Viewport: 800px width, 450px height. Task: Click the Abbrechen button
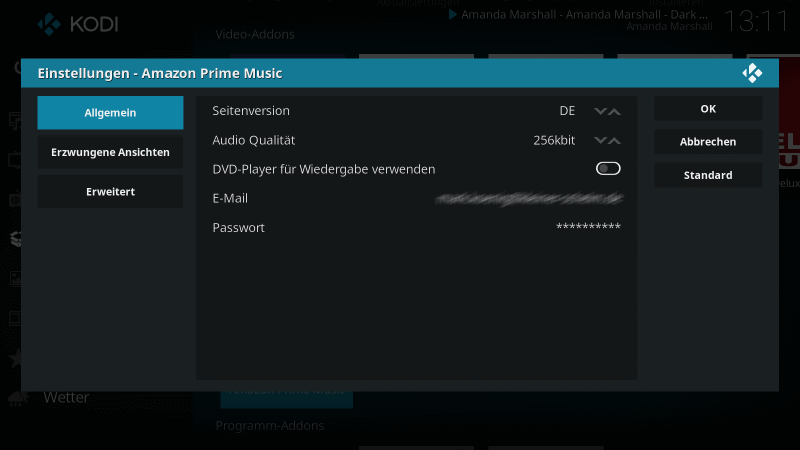708,142
